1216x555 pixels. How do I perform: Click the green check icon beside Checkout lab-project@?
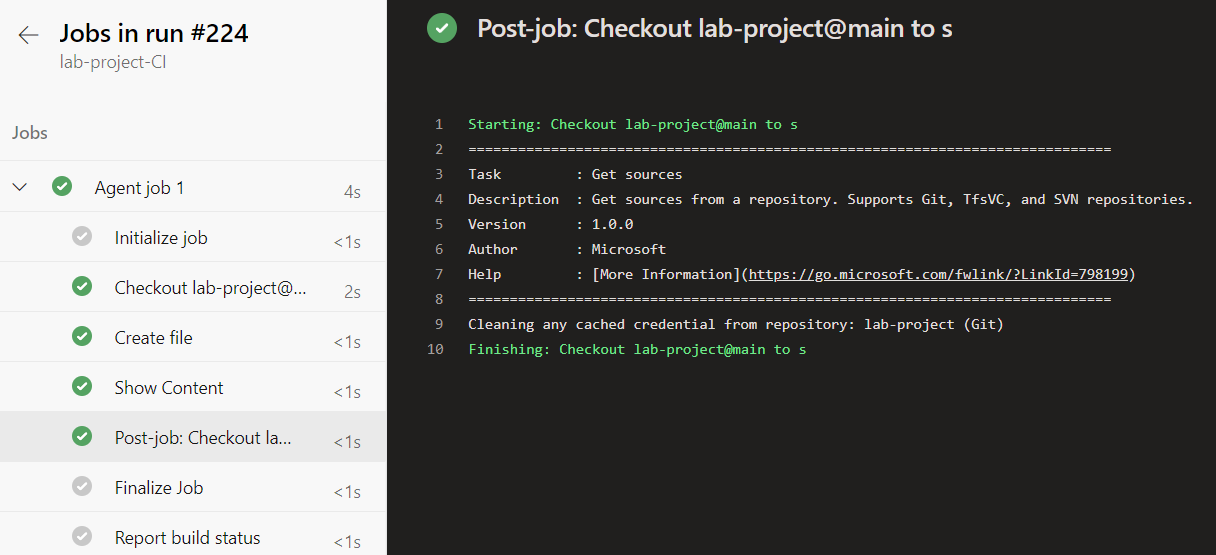(x=82, y=287)
